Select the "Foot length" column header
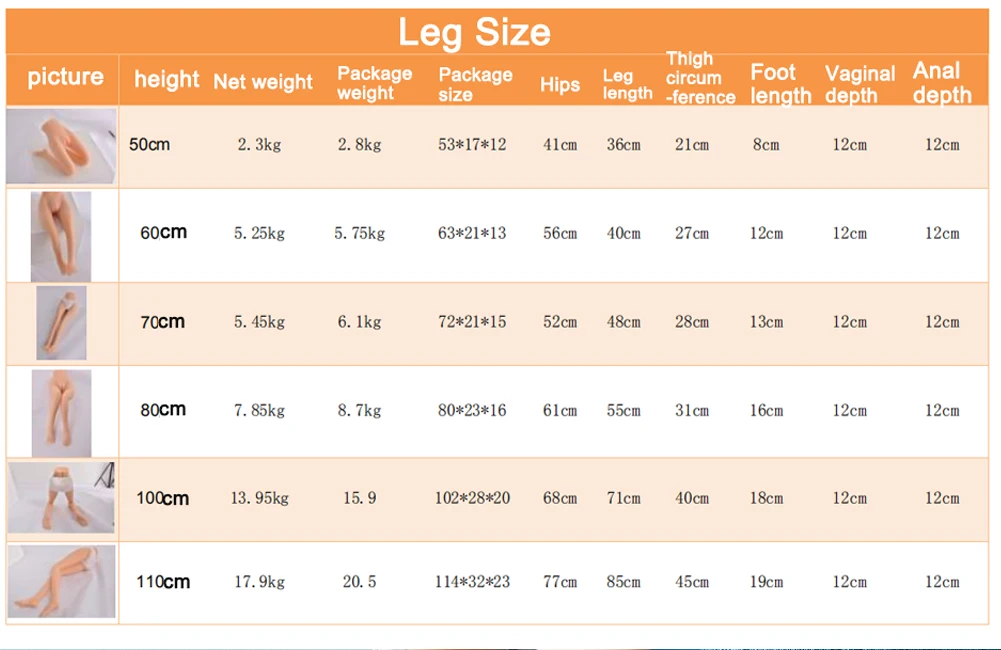 [780, 84]
